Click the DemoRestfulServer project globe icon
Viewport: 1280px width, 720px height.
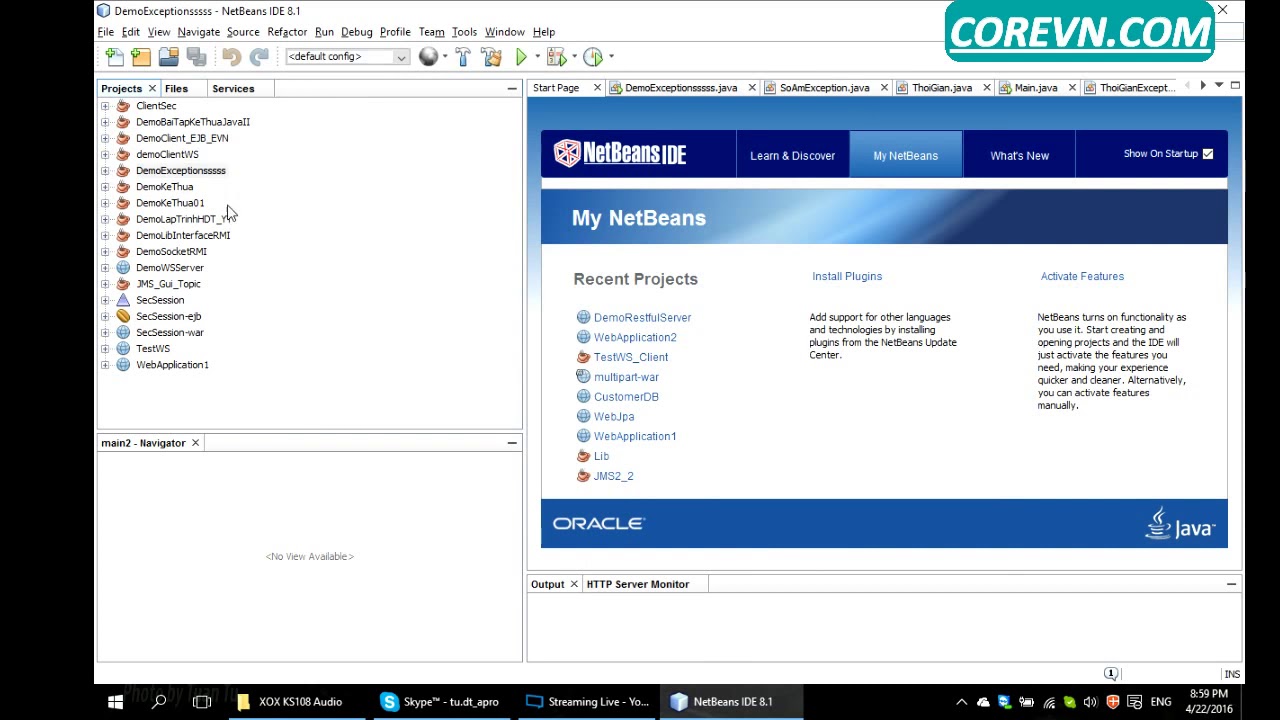583,317
